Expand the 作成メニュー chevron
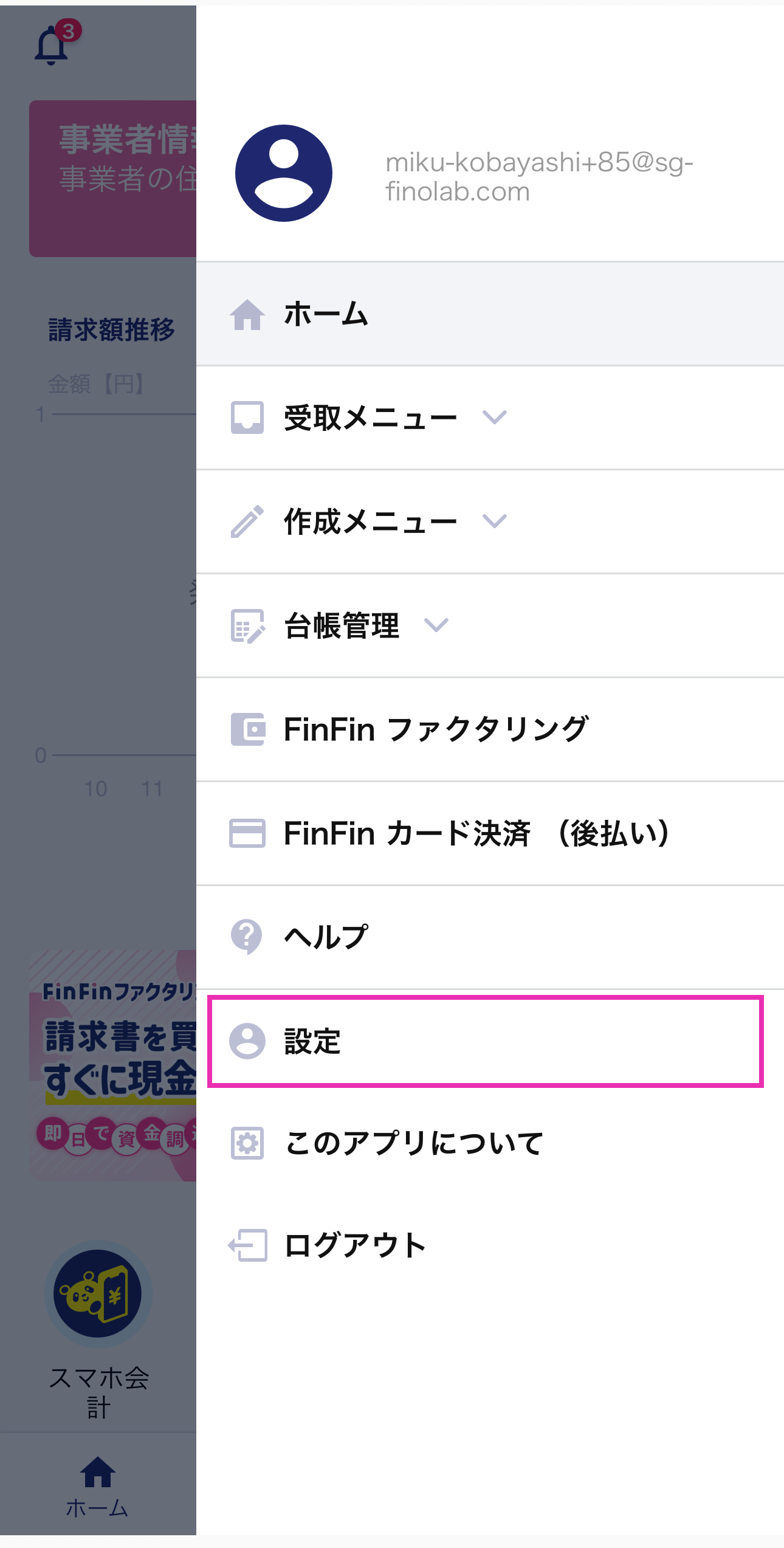 coord(495,521)
